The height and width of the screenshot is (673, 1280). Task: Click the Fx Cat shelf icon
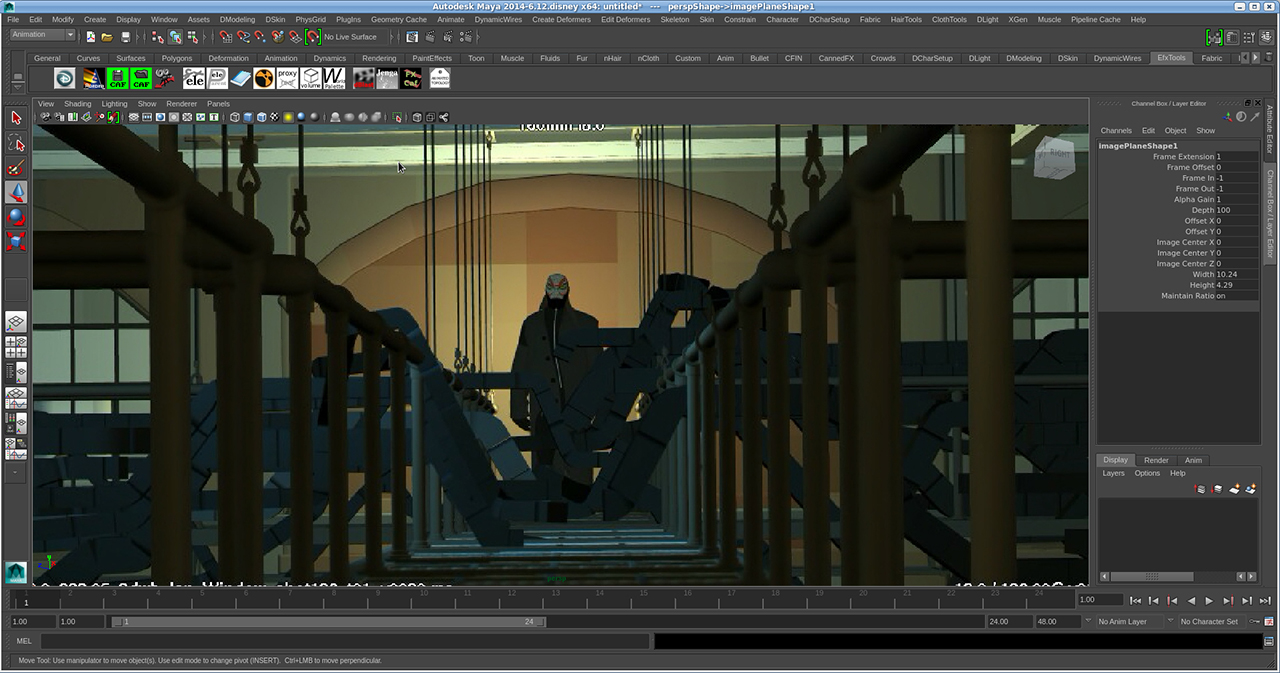[x=412, y=78]
